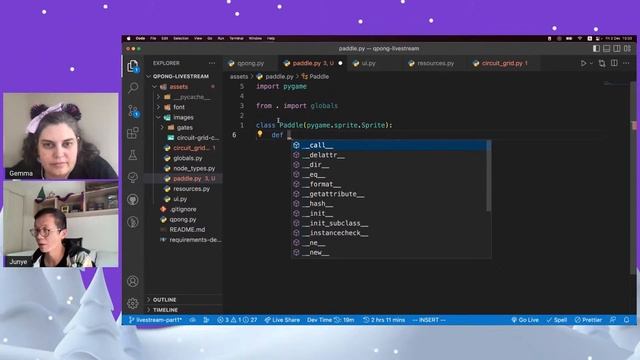
Task: Click the feedback person icon in status bar
Action: (x=613, y=320)
